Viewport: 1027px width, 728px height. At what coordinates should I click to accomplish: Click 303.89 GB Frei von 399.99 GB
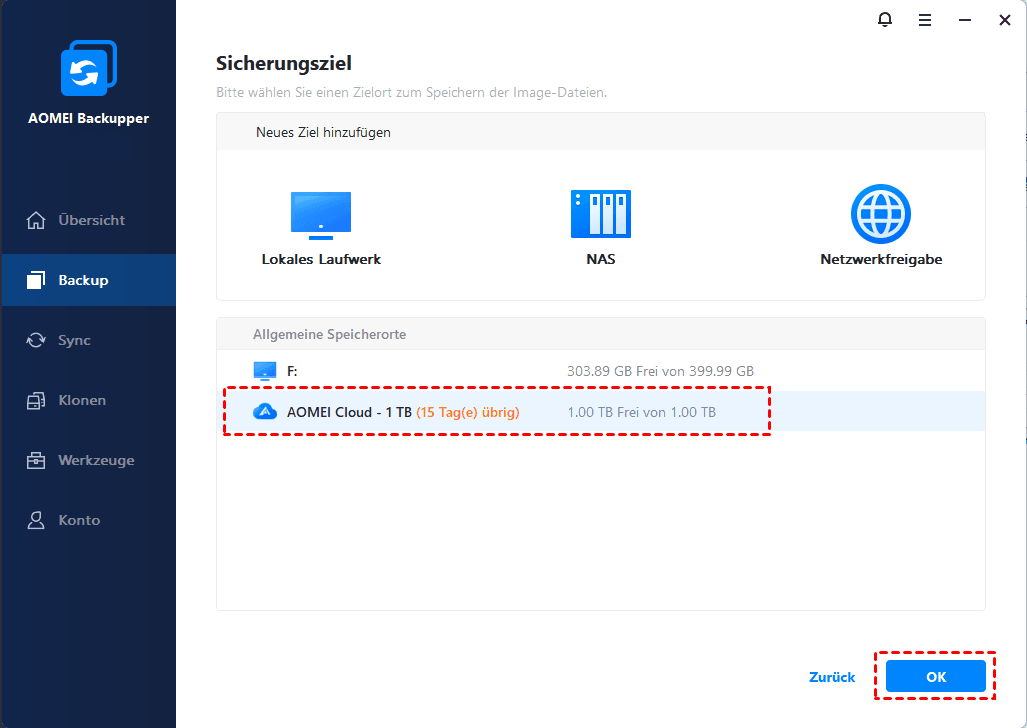click(x=660, y=371)
